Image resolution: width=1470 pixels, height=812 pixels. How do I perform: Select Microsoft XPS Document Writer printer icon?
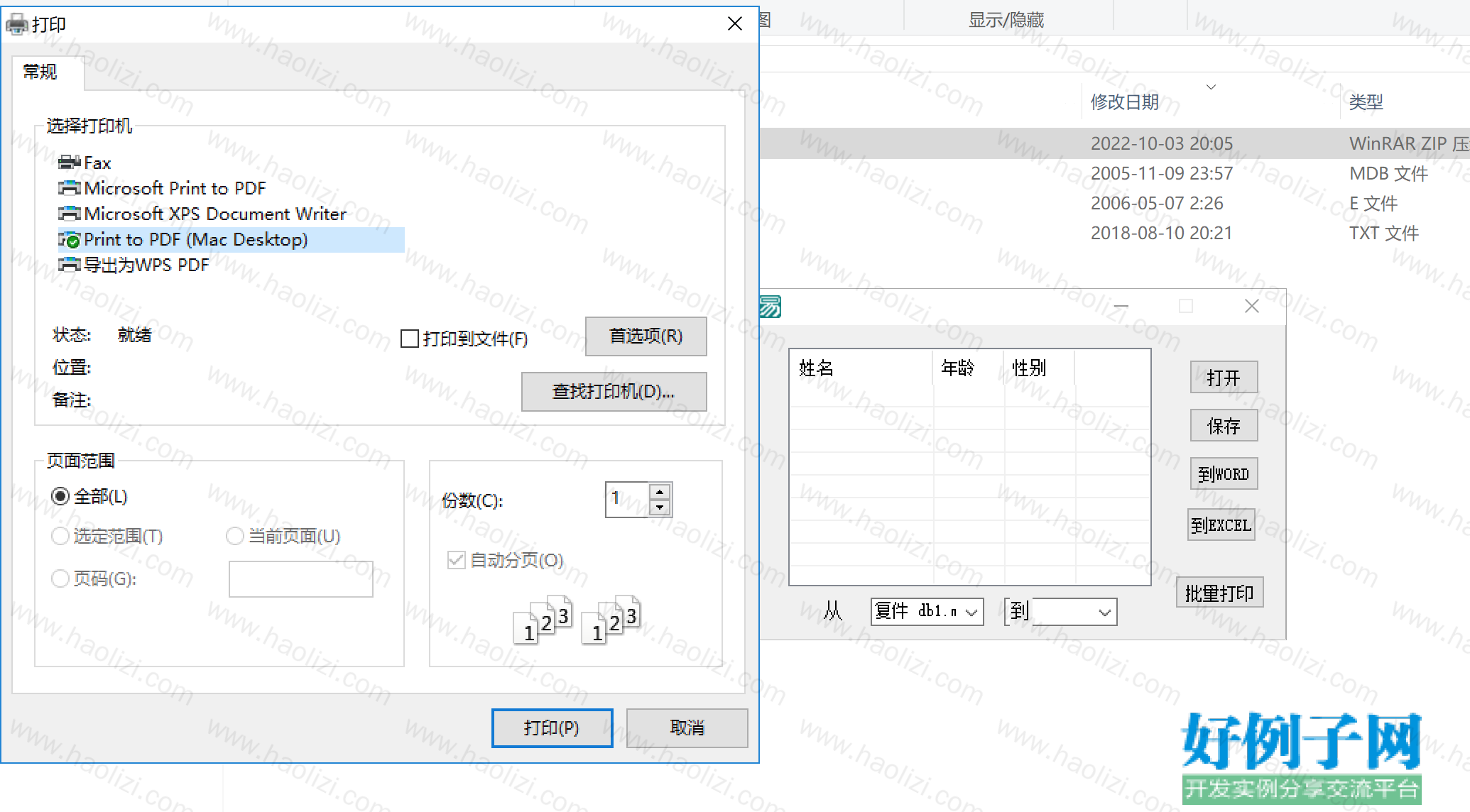(x=70, y=214)
